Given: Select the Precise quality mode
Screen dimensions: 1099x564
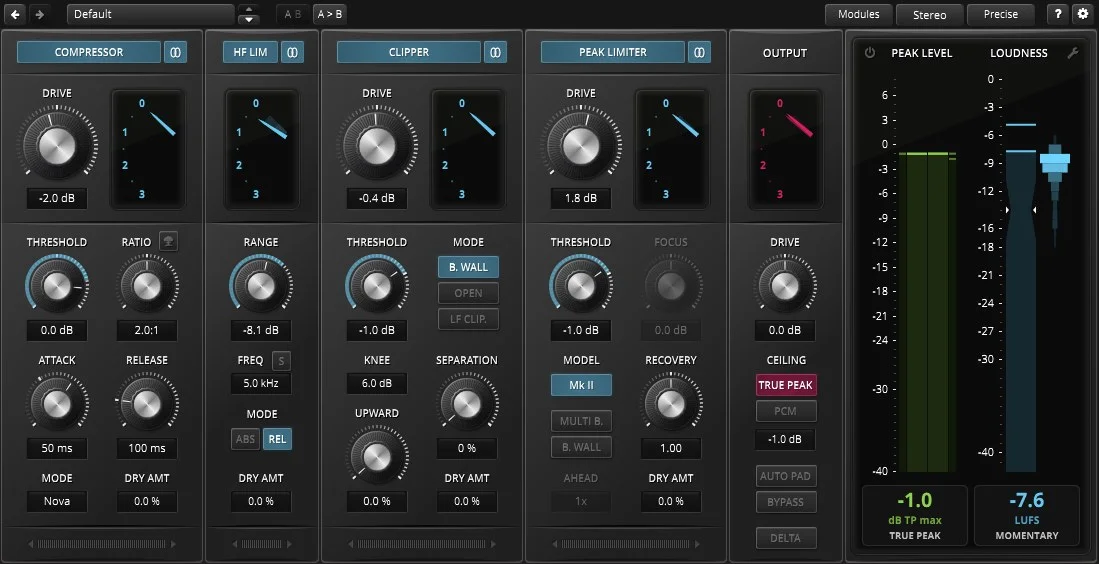Looking at the screenshot, I should (x=1001, y=14).
